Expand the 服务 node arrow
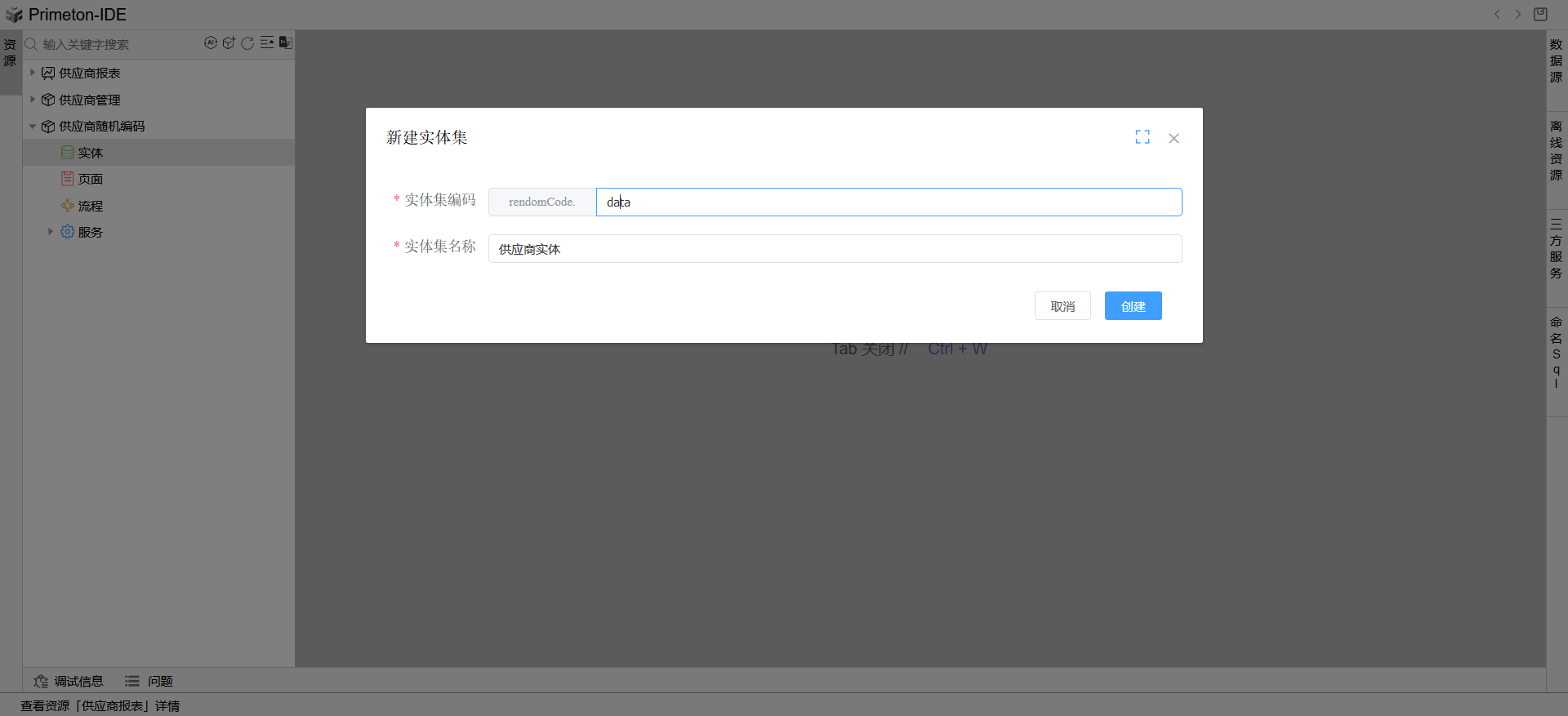 pyautogui.click(x=51, y=232)
